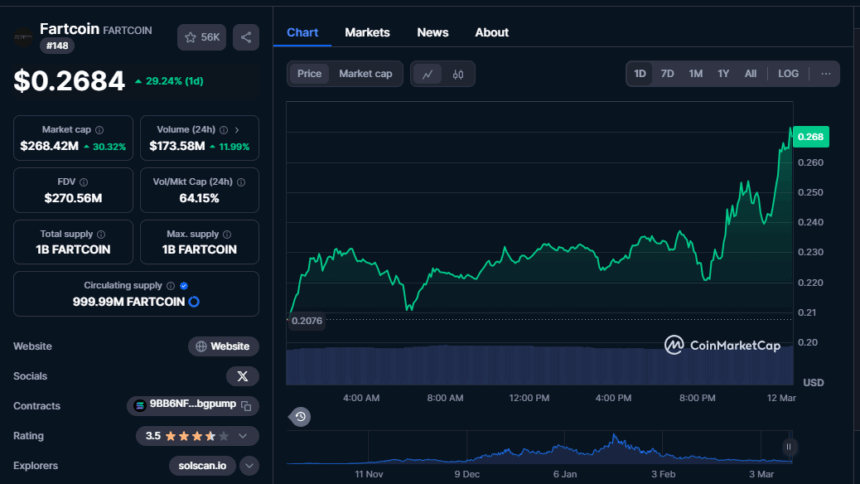Image resolution: width=860 pixels, height=484 pixels.
Task: Select candlestick chart view
Action: 458,74
